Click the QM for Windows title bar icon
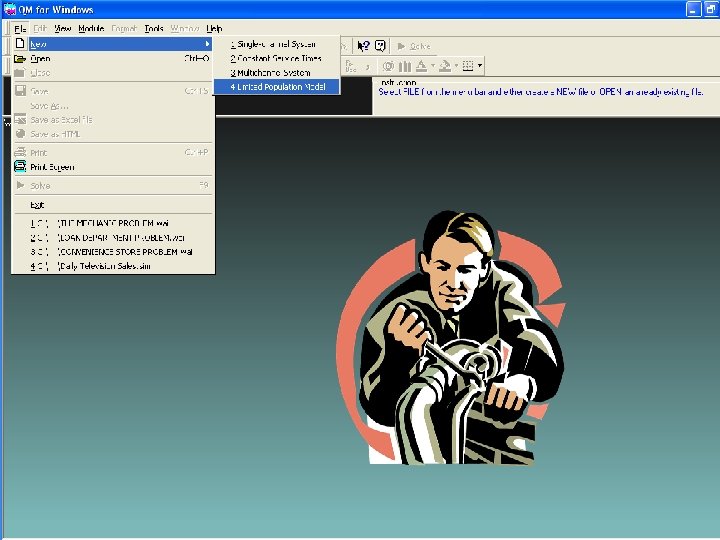This screenshot has width=720, height=540. 10,9
